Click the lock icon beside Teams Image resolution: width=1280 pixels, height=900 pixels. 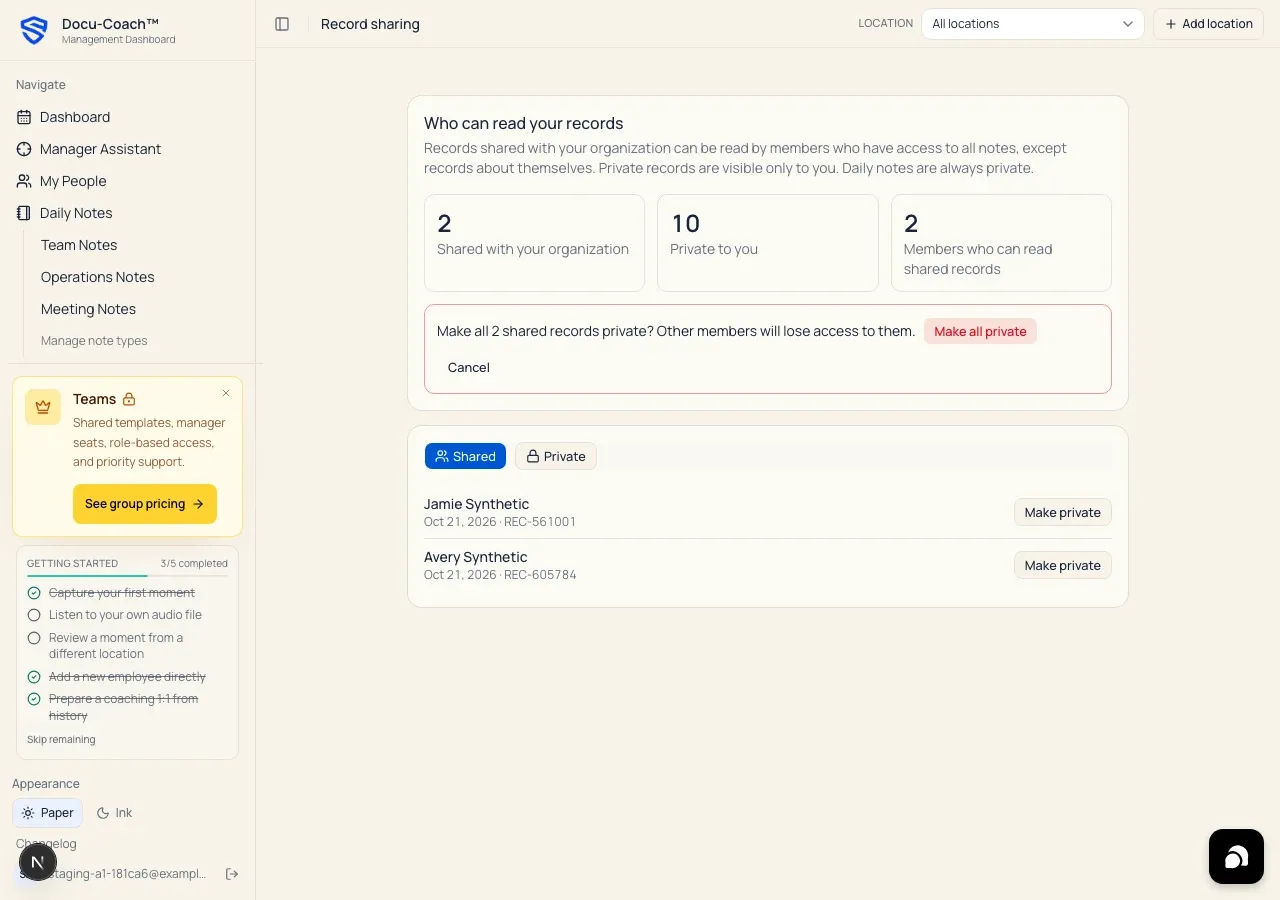pyautogui.click(x=129, y=399)
